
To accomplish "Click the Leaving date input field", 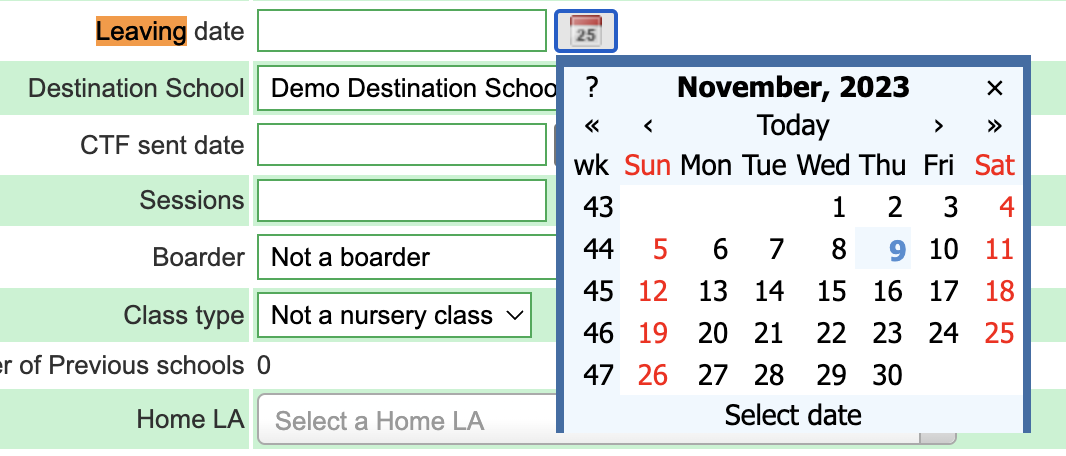I will tap(402, 31).
